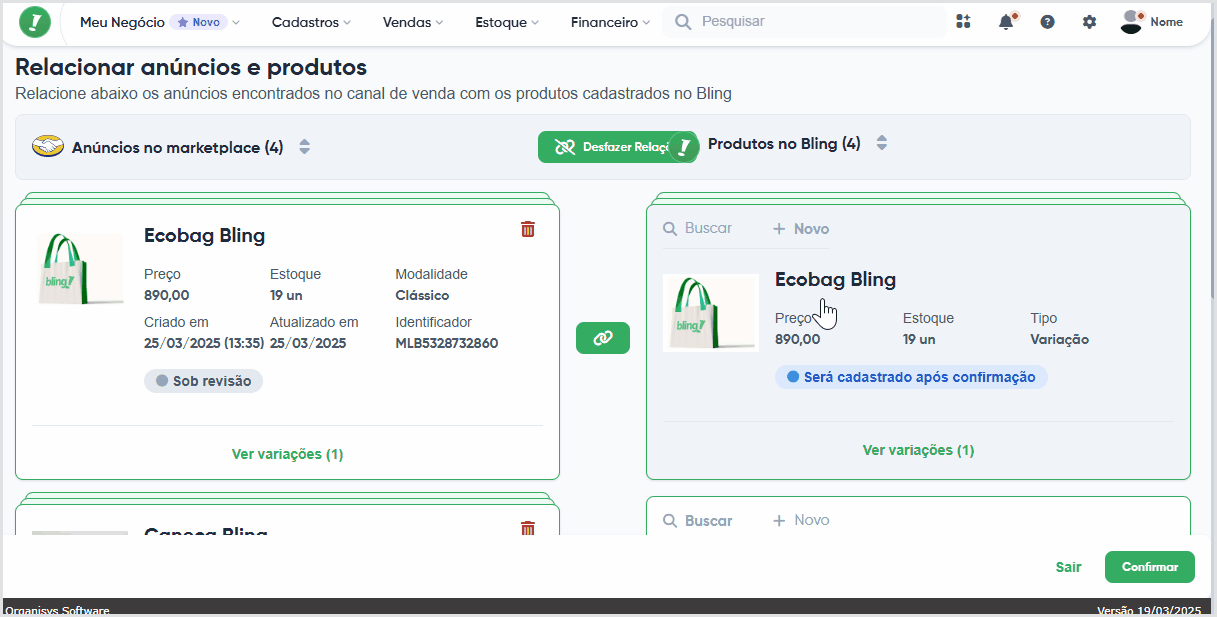Click the Ecobag Bling title in the marketplace card
The height and width of the screenshot is (617, 1217).
coord(204,236)
